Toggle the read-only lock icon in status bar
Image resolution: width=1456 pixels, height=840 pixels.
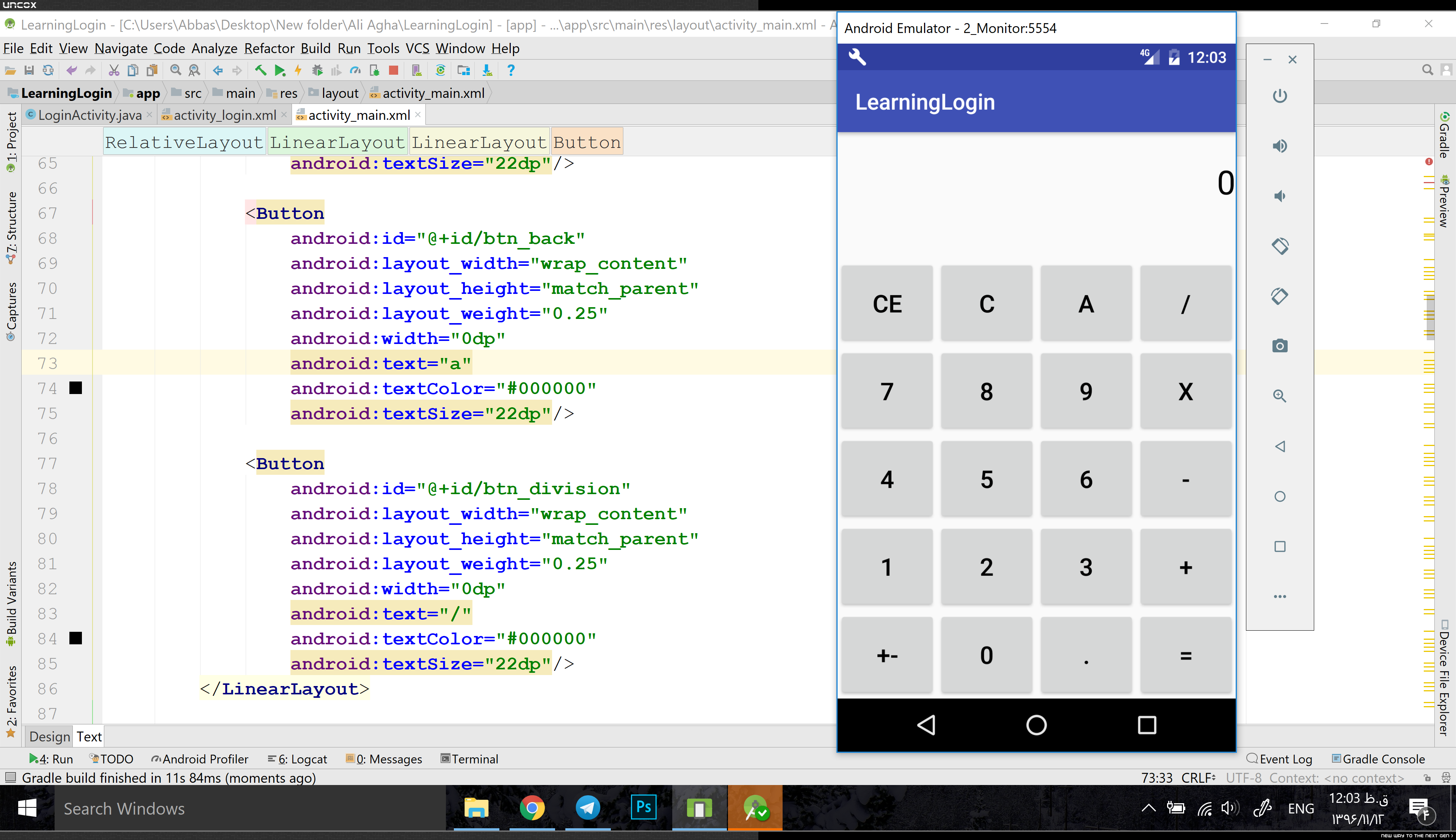pyautogui.click(x=1427, y=778)
